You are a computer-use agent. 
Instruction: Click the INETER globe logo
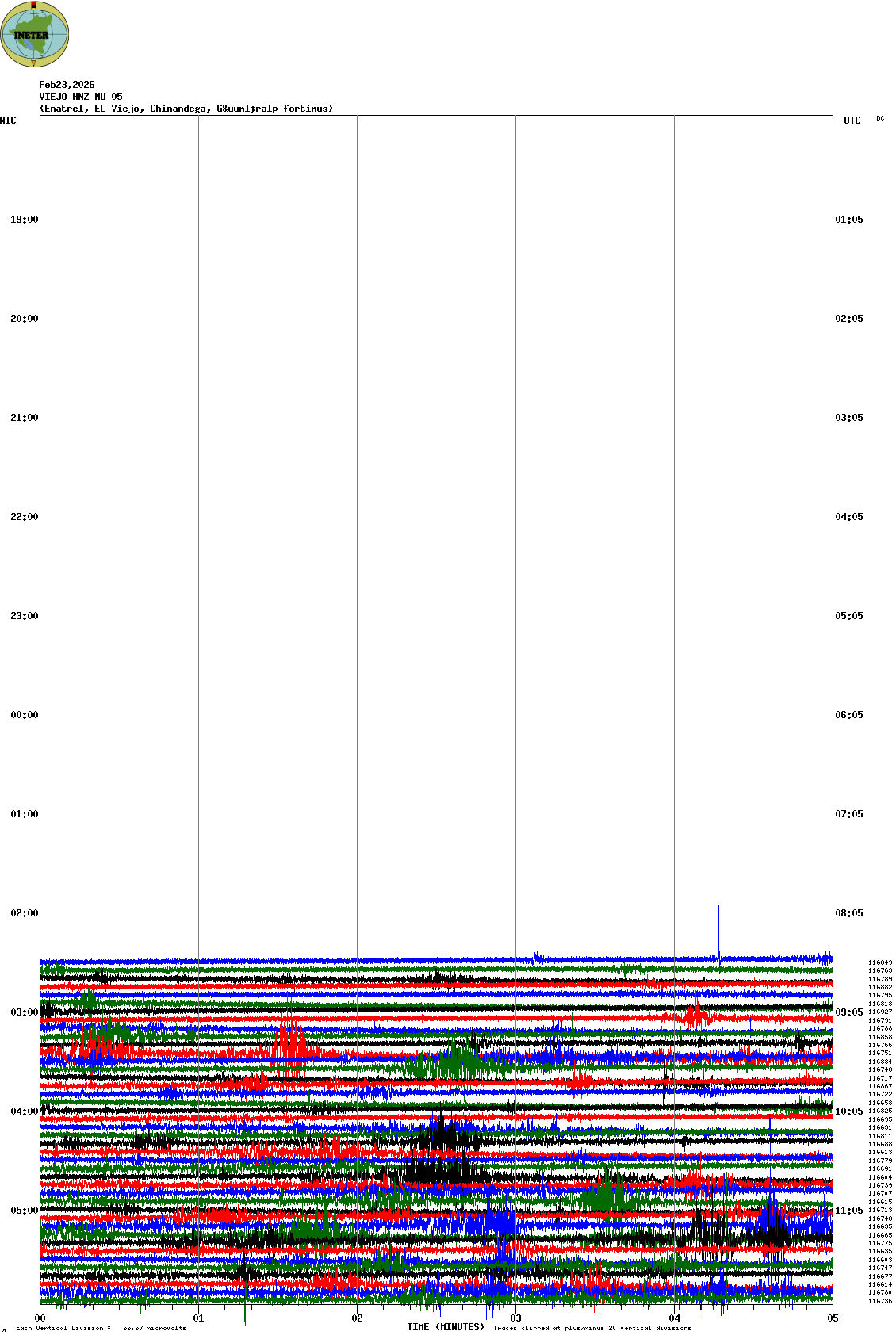[x=34, y=34]
